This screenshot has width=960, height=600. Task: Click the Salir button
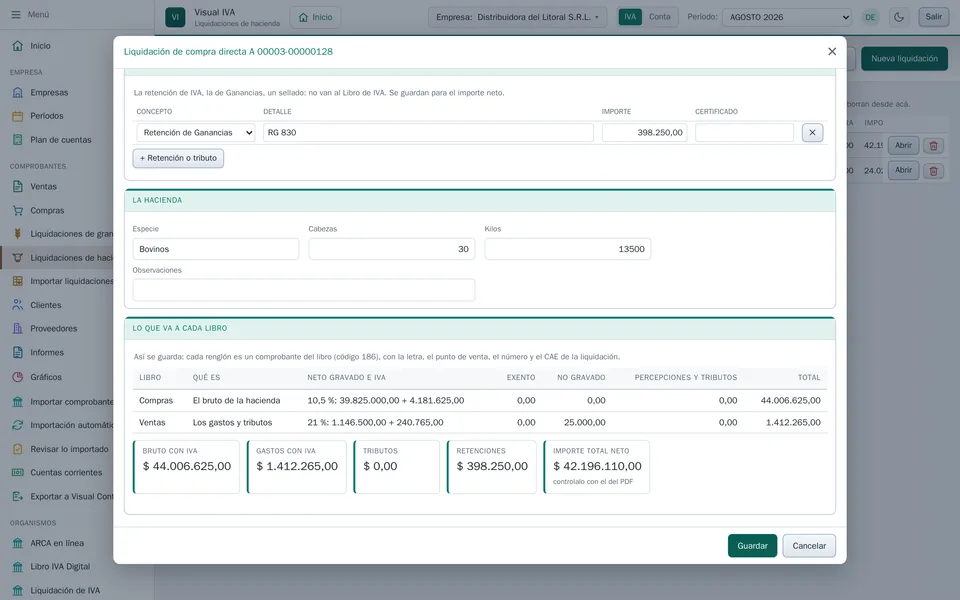click(x=934, y=17)
